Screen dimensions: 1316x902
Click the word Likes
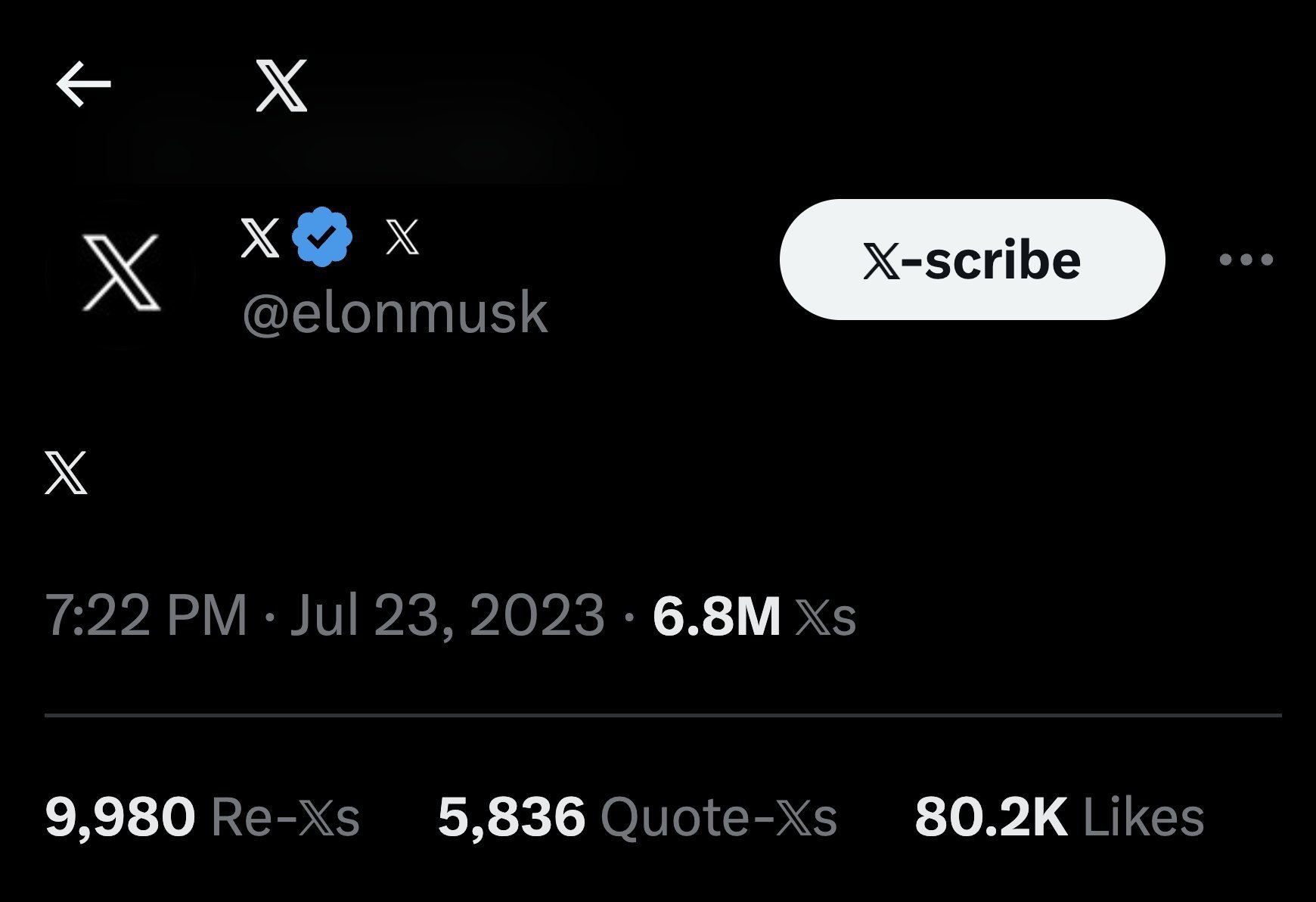coord(1144,817)
